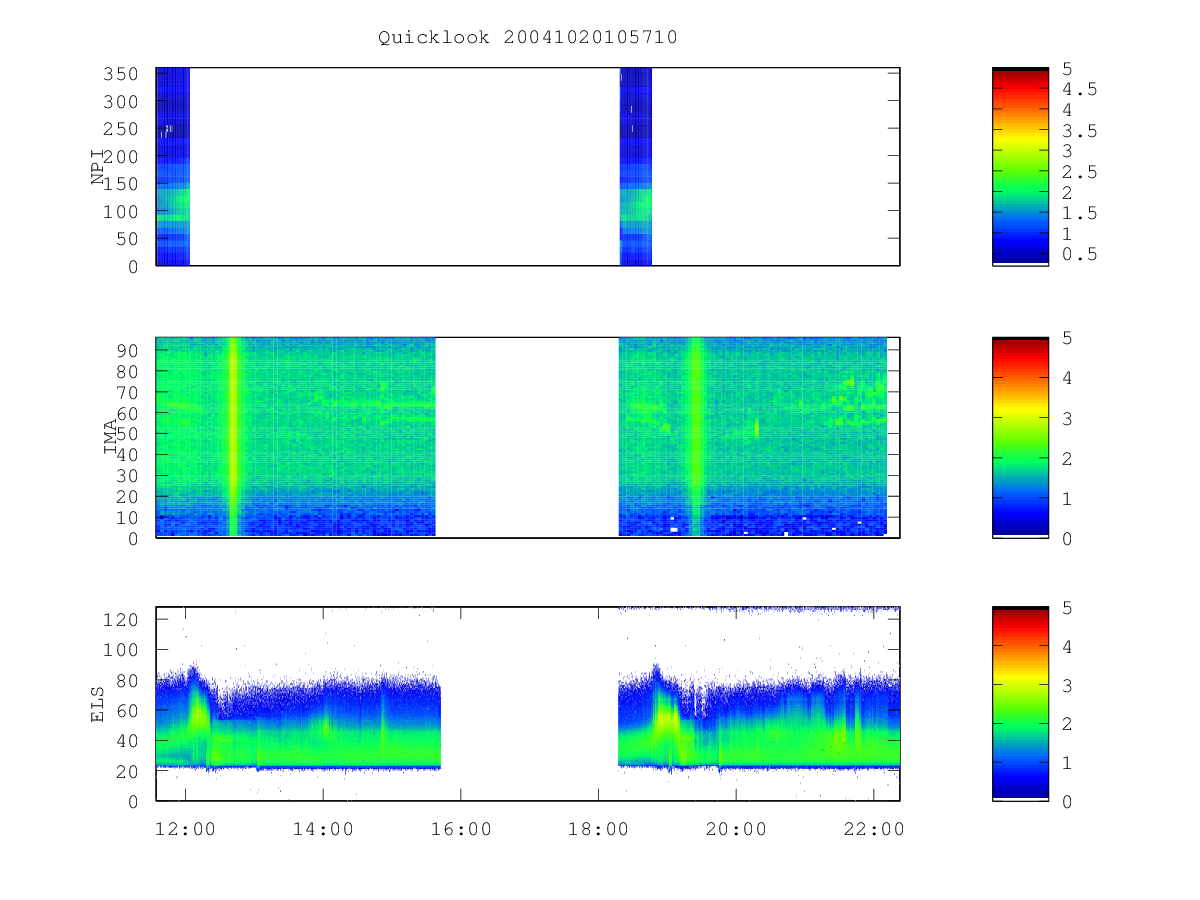Click the first NPI data strip near 12:00
This screenshot has height=900, width=1200.
pyautogui.click(x=173, y=167)
